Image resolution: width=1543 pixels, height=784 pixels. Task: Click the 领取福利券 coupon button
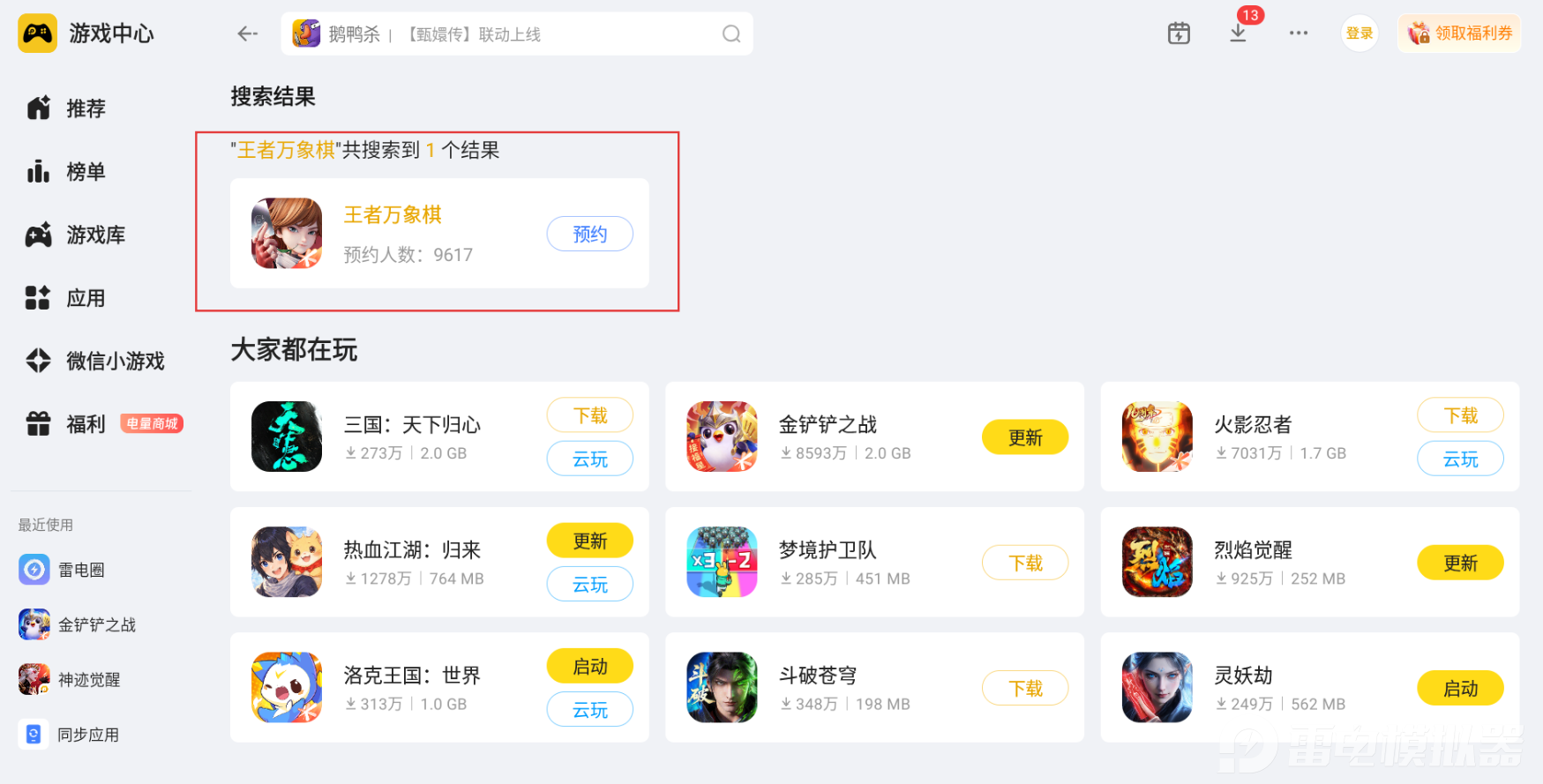click(x=1460, y=34)
